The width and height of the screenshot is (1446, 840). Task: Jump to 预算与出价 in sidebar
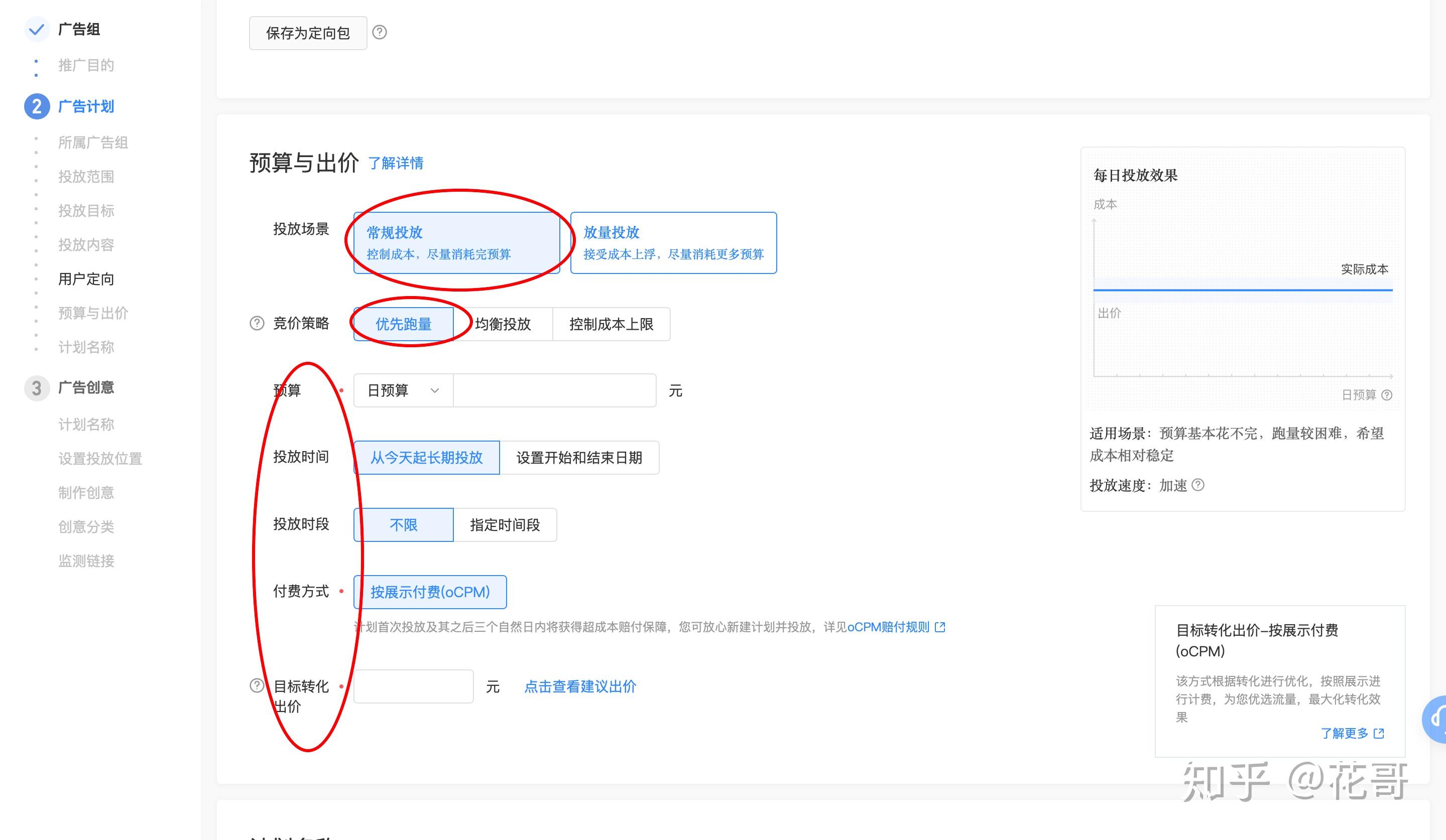coord(93,313)
